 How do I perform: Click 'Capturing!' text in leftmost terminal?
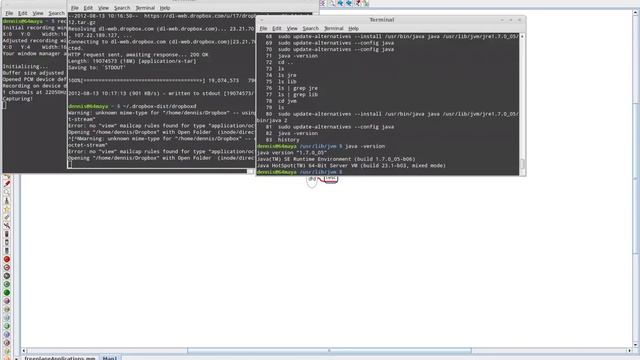[18, 99]
